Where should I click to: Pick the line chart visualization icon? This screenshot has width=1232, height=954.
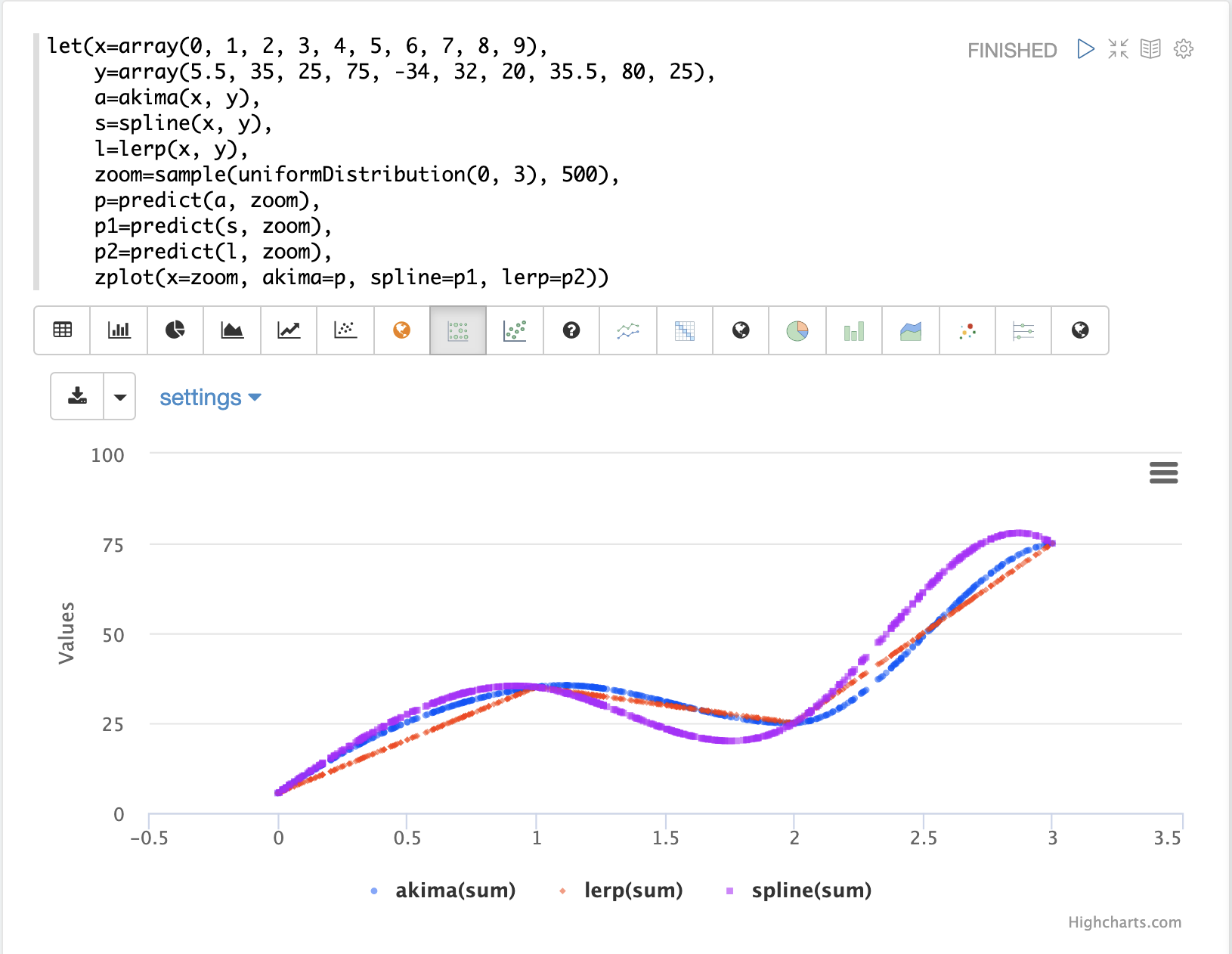click(289, 330)
